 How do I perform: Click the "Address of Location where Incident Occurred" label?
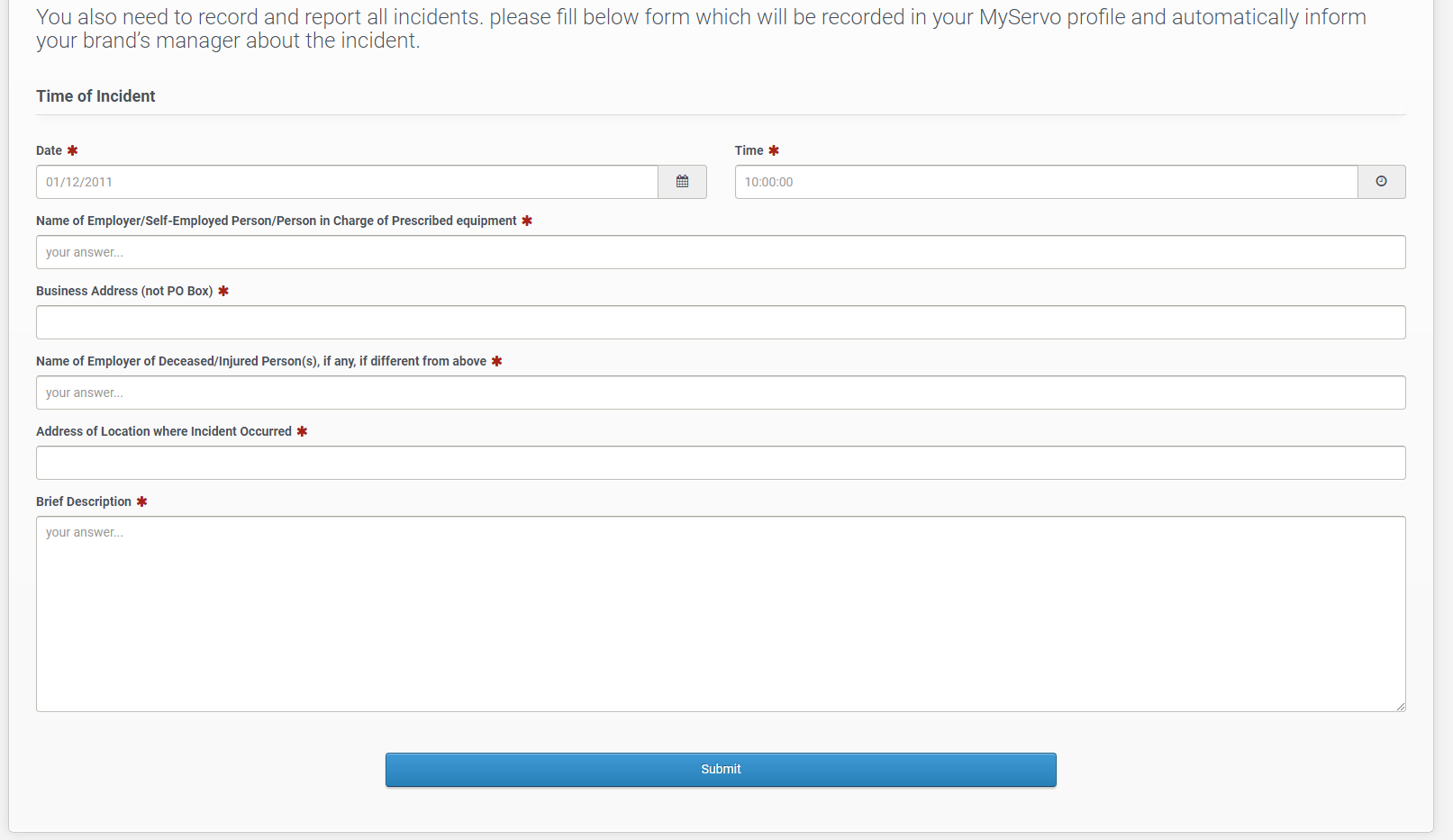[x=164, y=431]
